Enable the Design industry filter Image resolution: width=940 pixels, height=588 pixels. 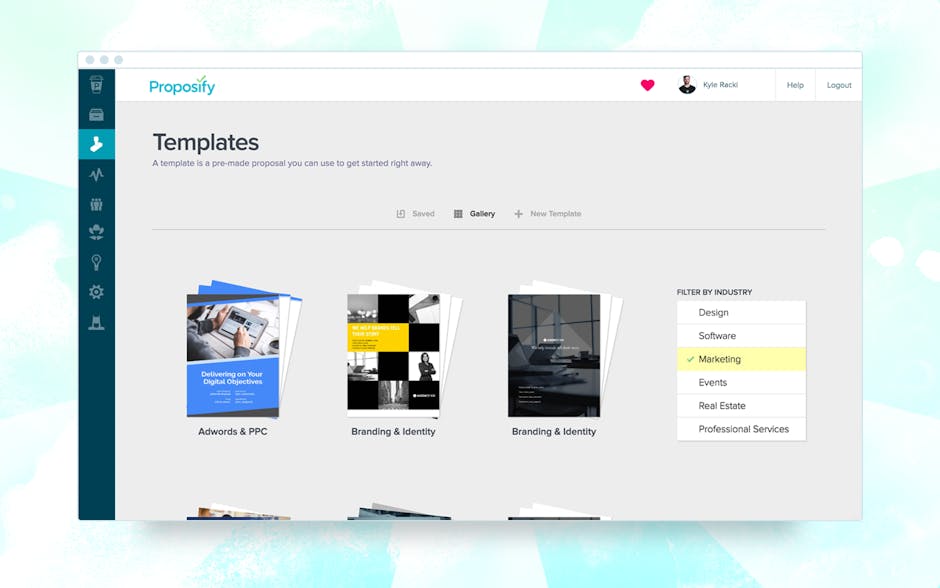[740, 312]
